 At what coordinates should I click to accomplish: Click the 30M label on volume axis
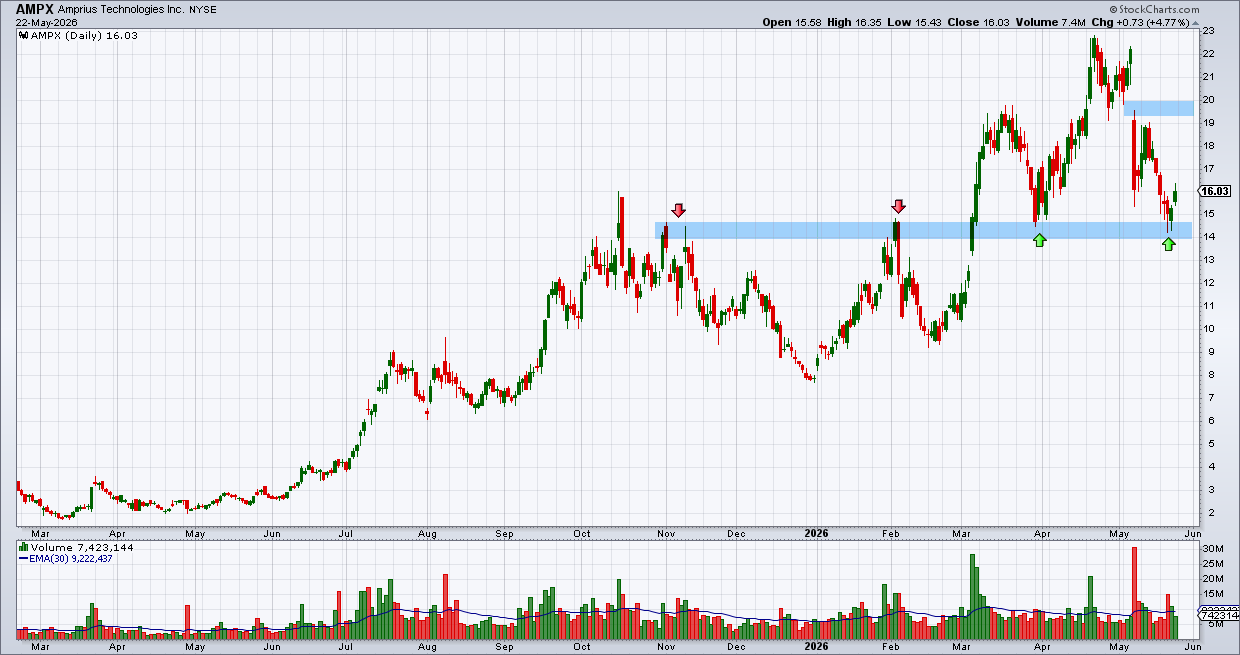pyautogui.click(x=1211, y=549)
